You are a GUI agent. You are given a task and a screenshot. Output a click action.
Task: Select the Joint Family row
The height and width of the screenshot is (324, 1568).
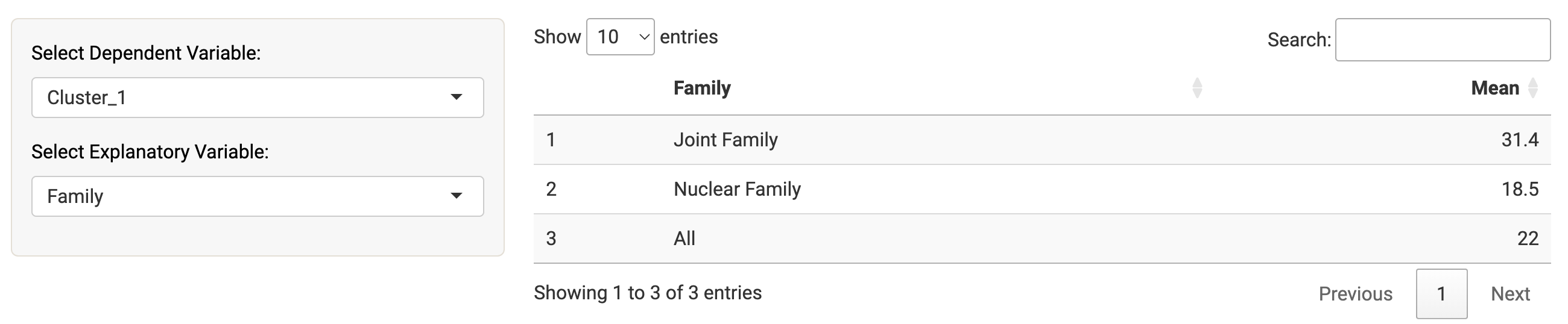click(1042, 140)
